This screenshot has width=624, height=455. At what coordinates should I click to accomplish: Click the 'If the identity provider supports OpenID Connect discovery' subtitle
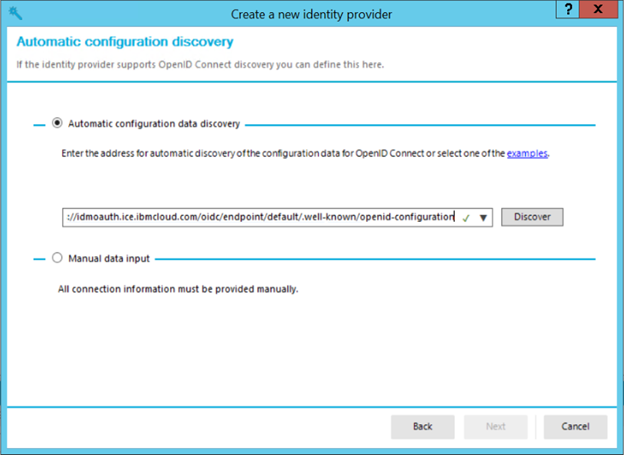click(x=200, y=64)
